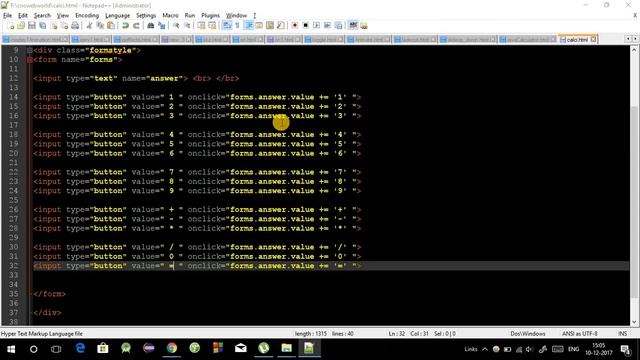This screenshot has height=360, width=640.
Task: Click line number 32 in the margin
Action: coord(13,266)
